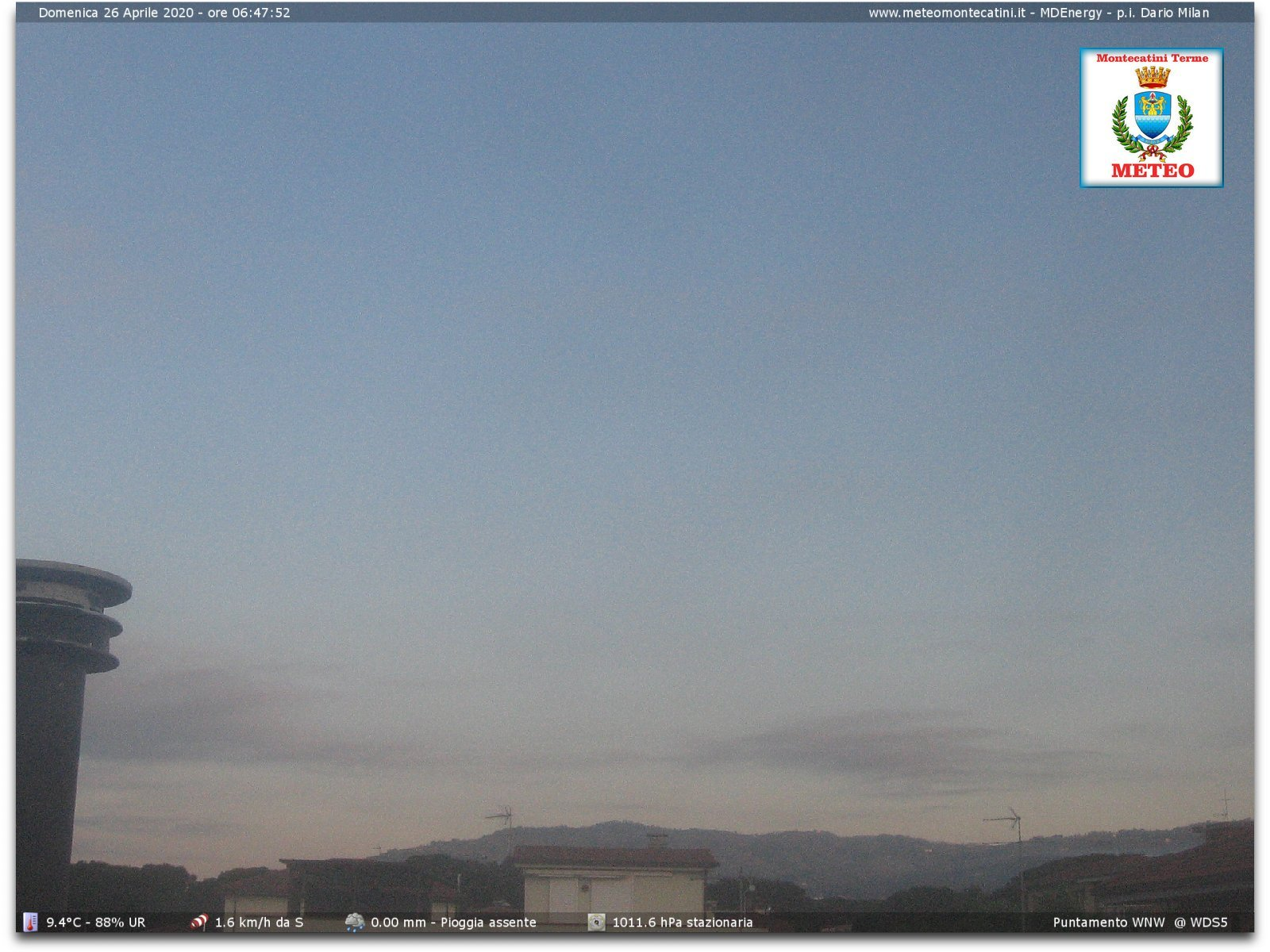This screenshot has height=952, width=1270.
Task: Click the 'MDEnergy' credit text
Action: point(1071,13)
